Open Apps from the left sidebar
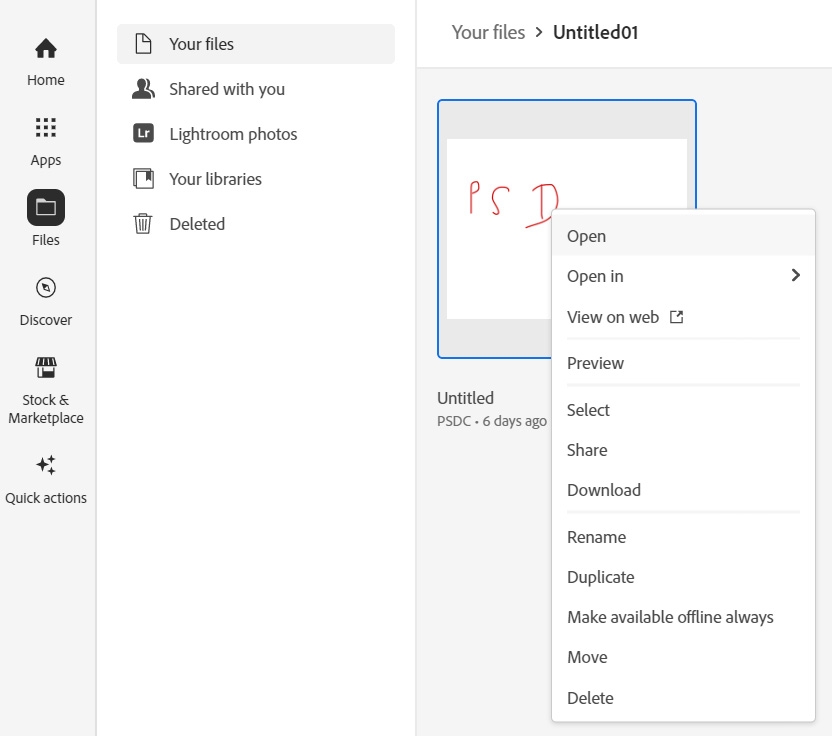832x736 pixels. (x=45, y=128)
